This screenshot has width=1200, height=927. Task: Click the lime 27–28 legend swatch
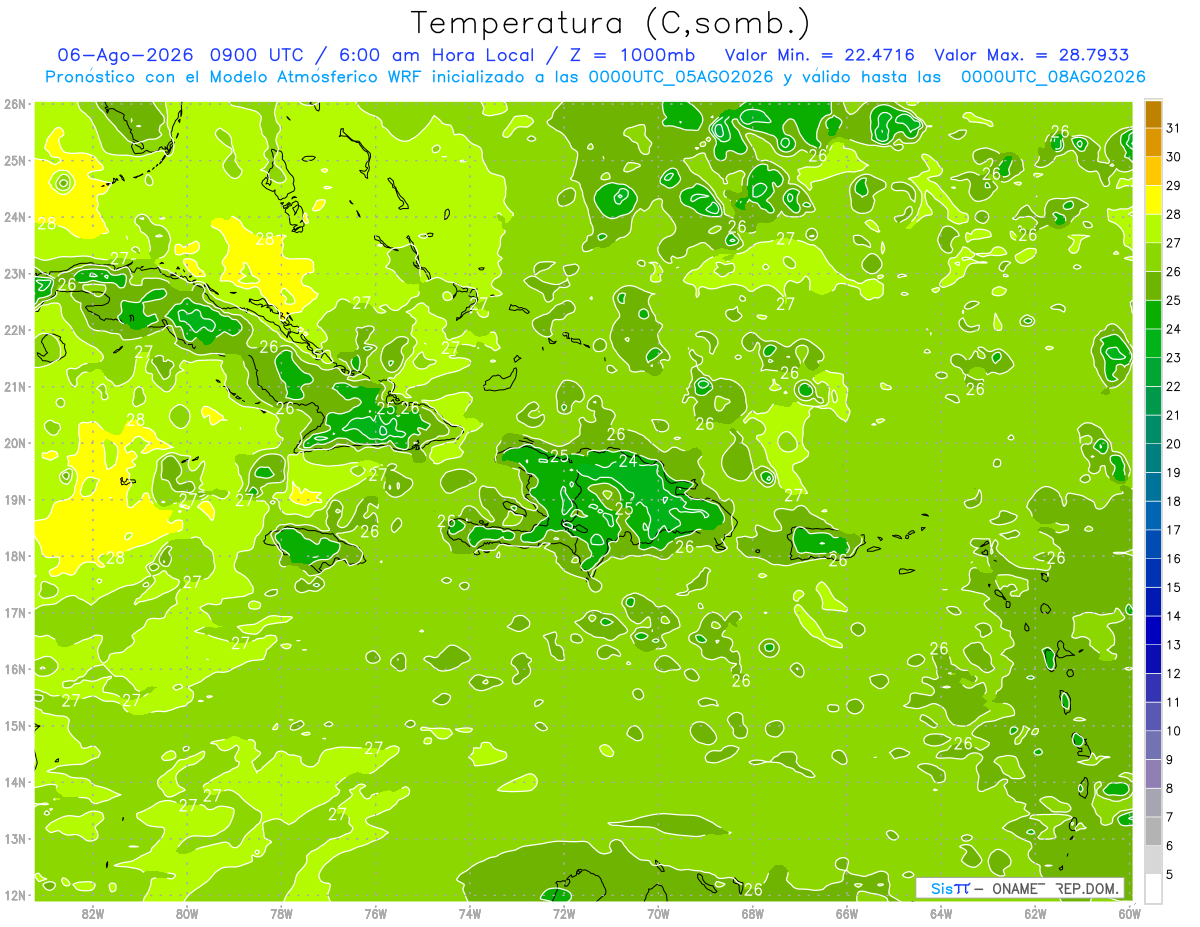[1153, 229]
